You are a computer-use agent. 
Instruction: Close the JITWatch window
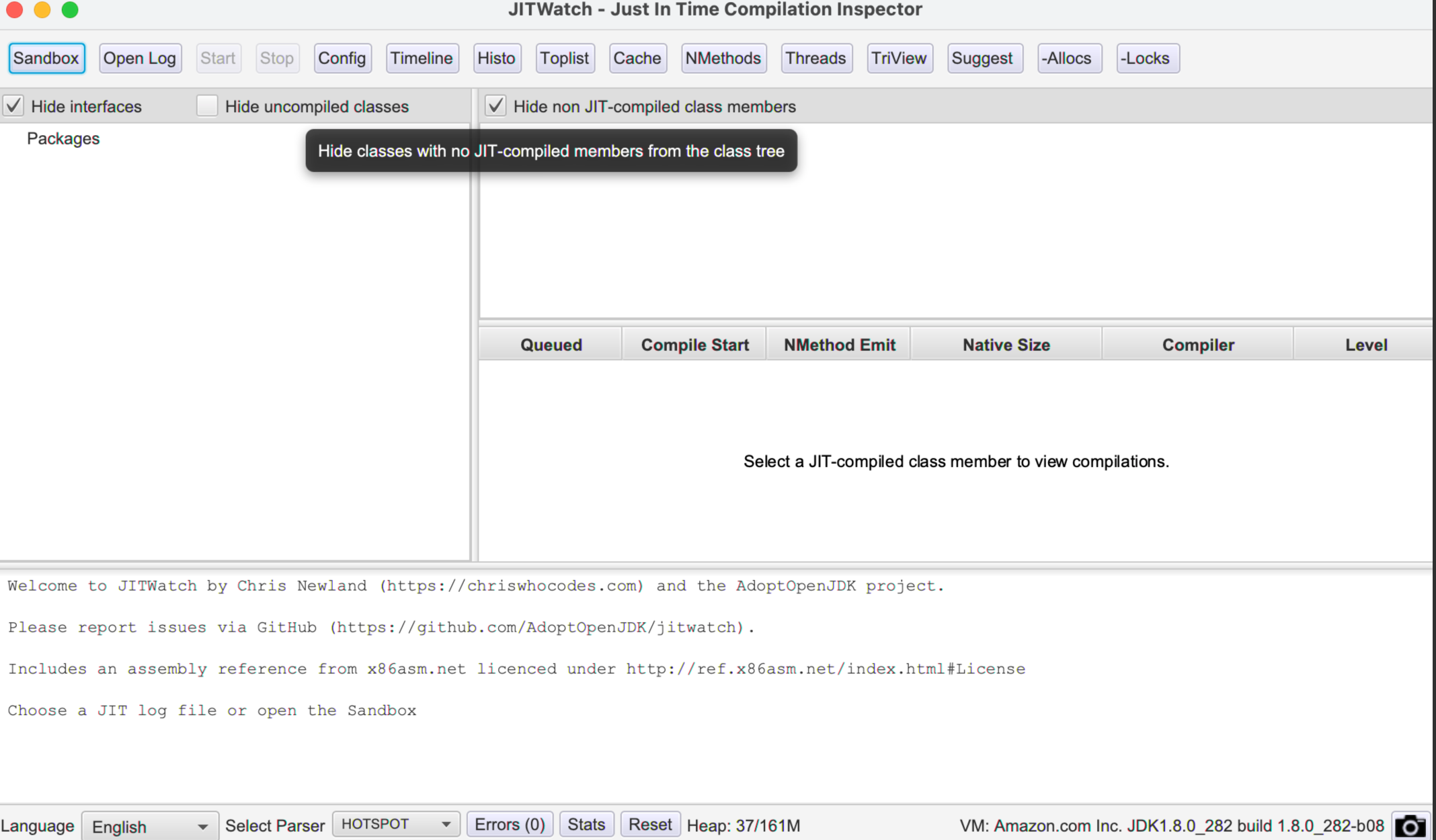14,9
